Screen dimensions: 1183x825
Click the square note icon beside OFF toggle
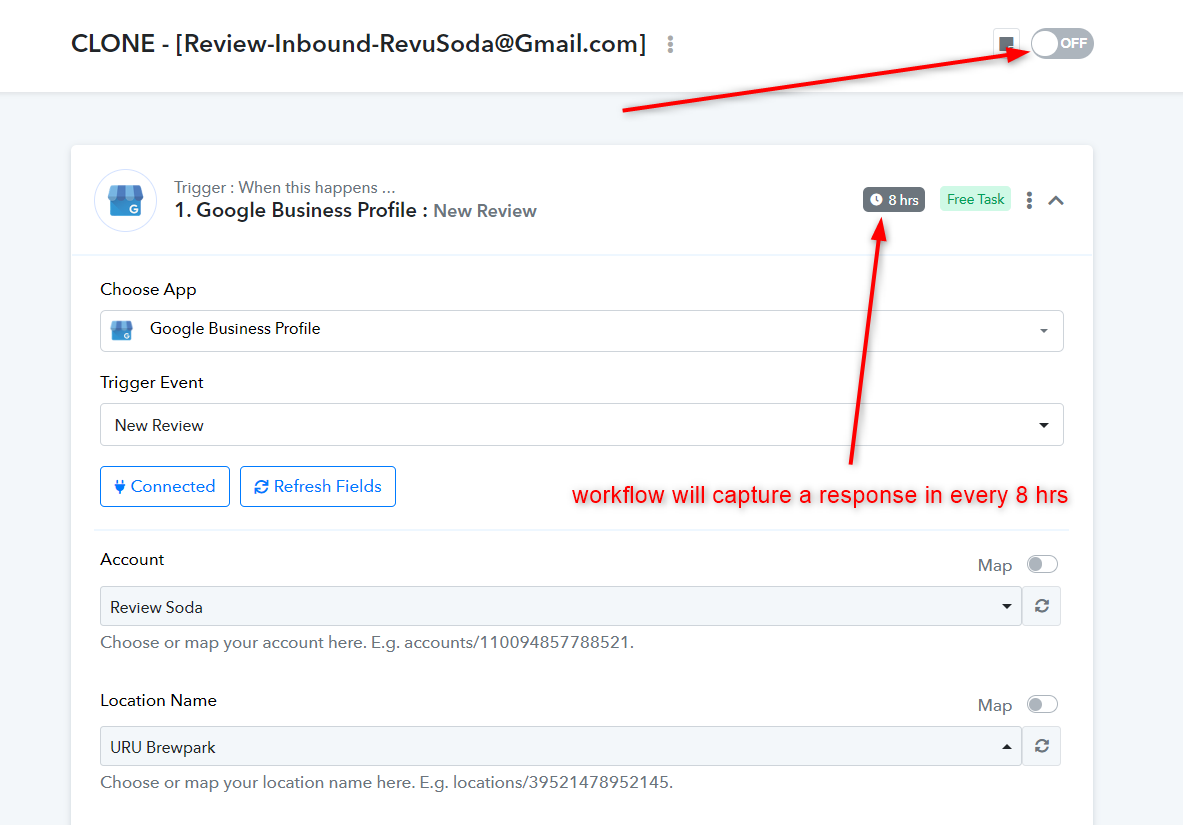coord(1006,44)
